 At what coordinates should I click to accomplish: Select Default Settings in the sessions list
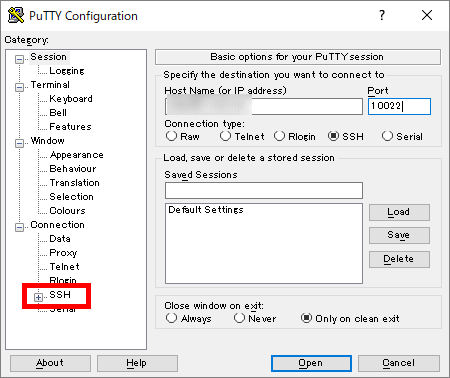206,210
